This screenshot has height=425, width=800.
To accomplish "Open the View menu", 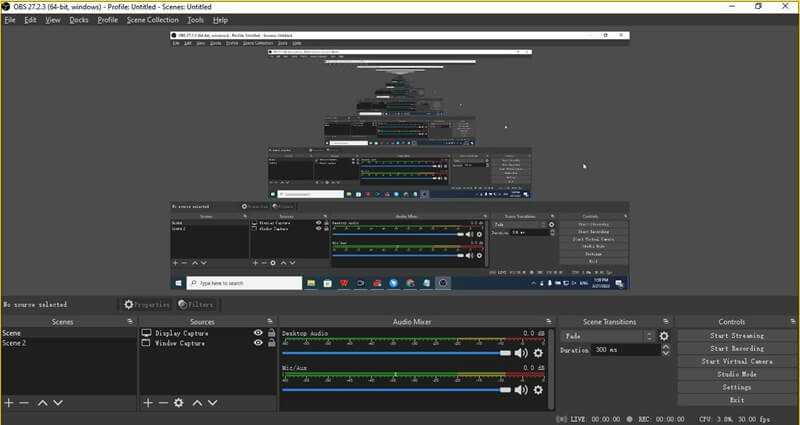I will (x=53, y=20).
